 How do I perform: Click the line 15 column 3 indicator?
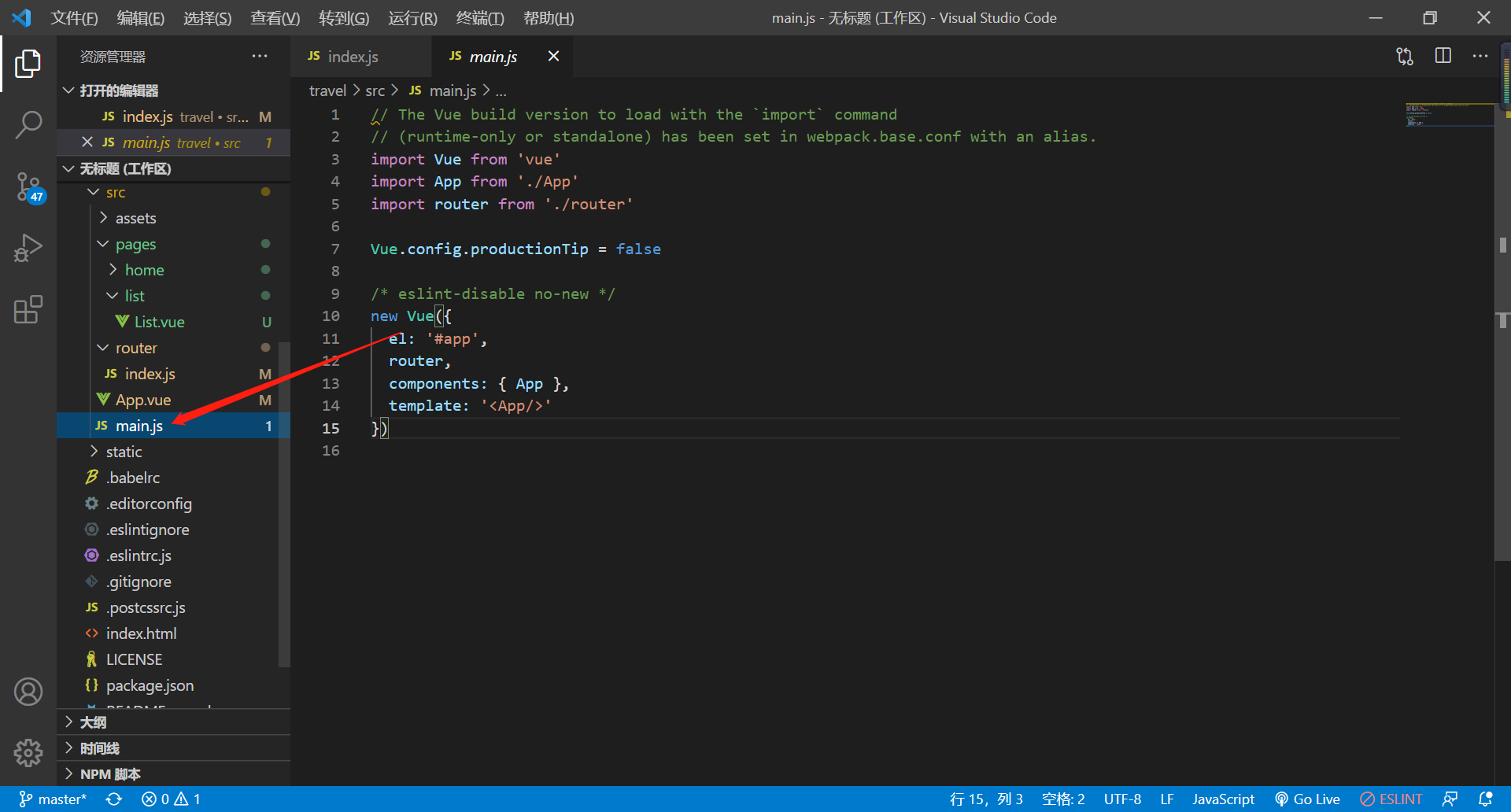(x=986, y=799)
